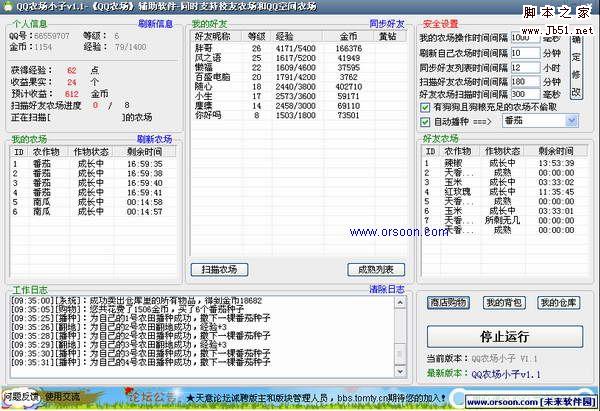This screenshot has height=411, width=600.
Task: Click 等级 column header in friends list
Action: click(x=256, y=36)
